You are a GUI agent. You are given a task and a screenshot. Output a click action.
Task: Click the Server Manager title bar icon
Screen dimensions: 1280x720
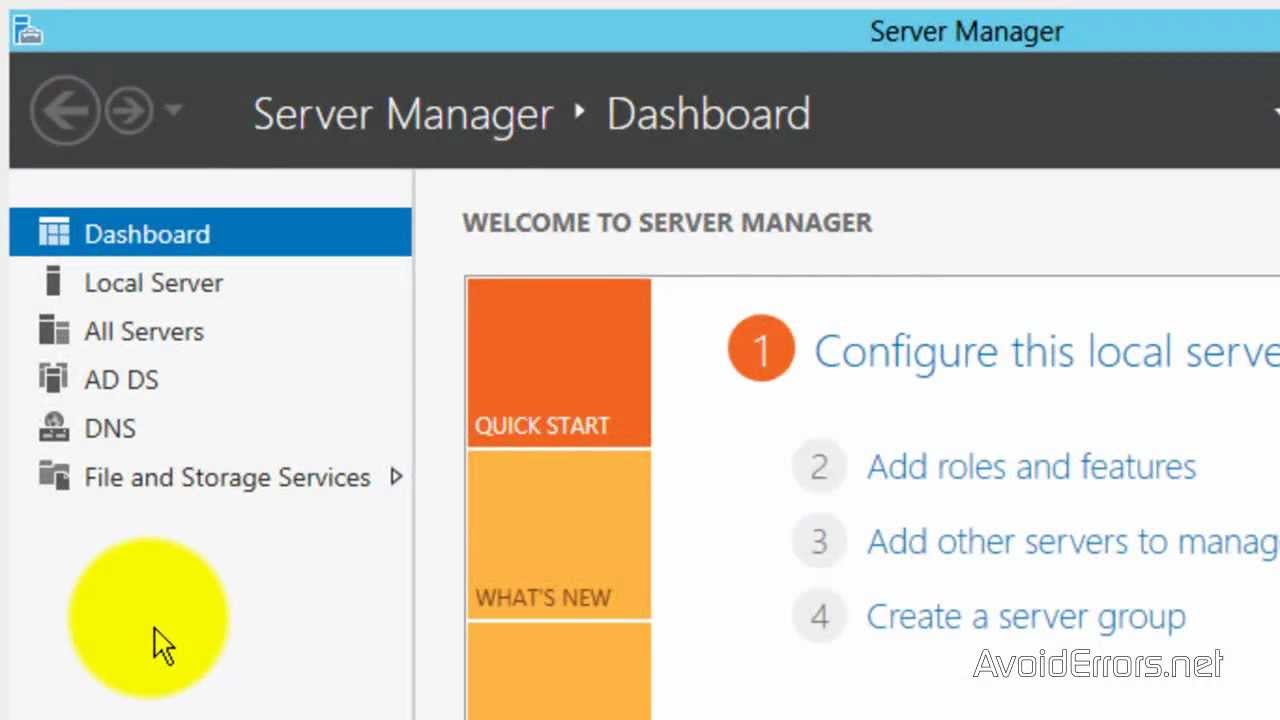pyautogui.click(x=27, y=30)
